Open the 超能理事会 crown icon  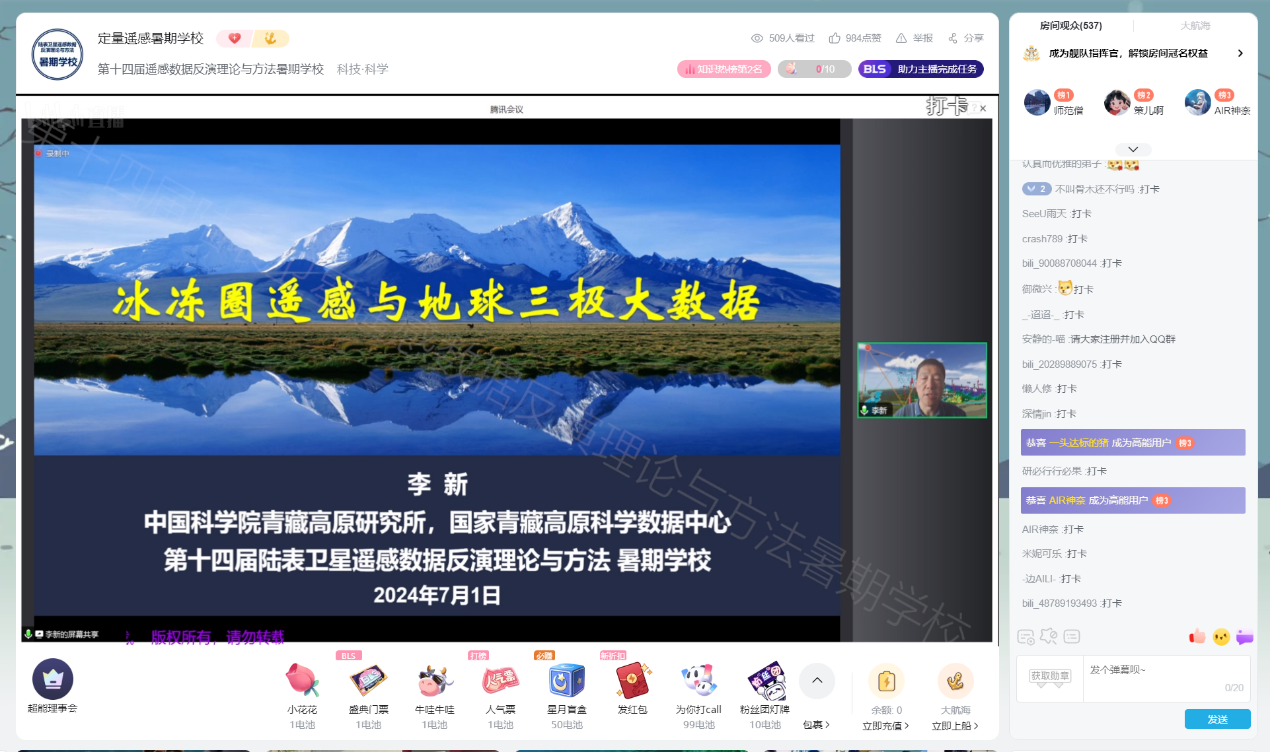click(x=52, y=680)
